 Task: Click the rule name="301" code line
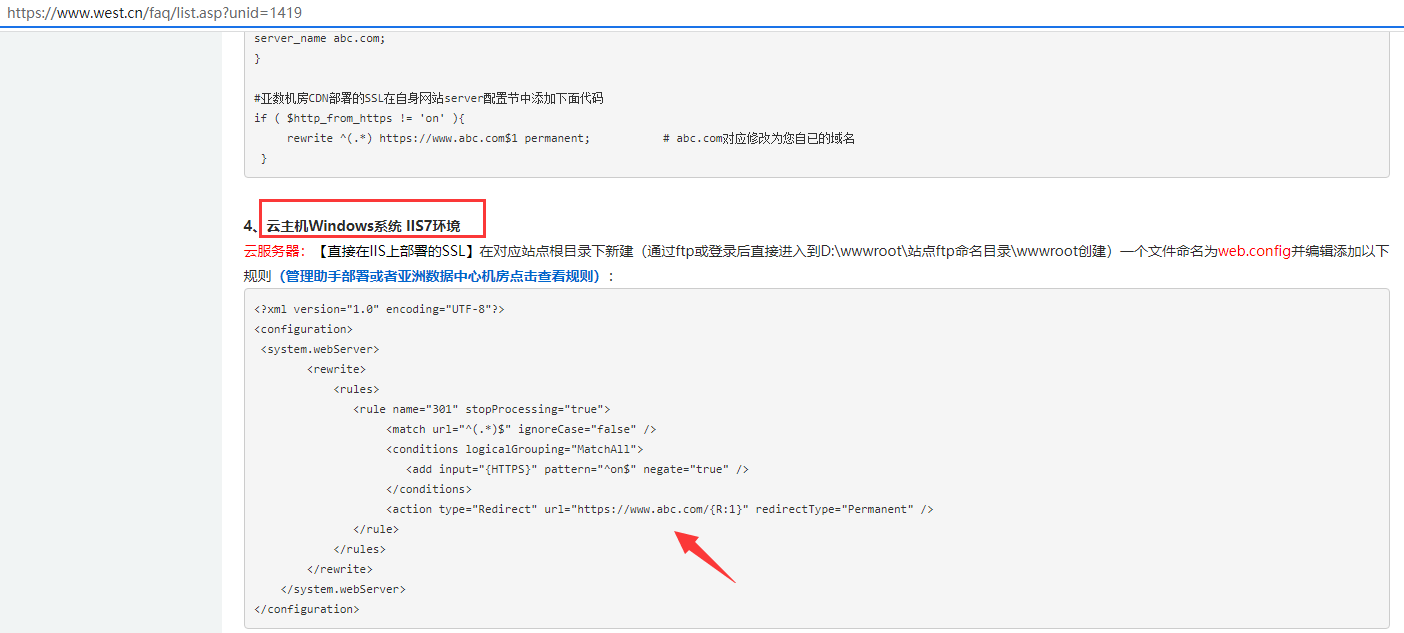pyautogui.click(x=481, y=409)
